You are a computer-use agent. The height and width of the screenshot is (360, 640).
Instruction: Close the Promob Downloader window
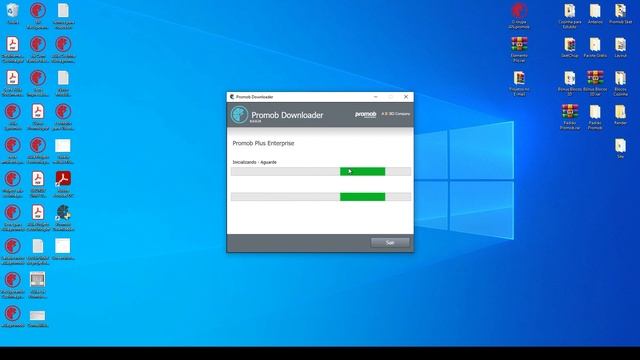tap(406, 97)
